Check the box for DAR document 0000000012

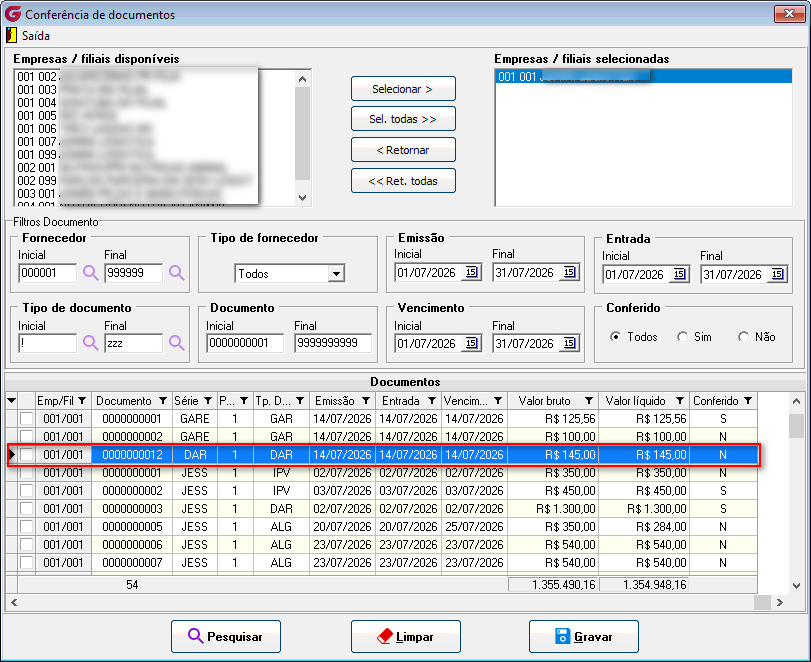(x=26, y=455)
